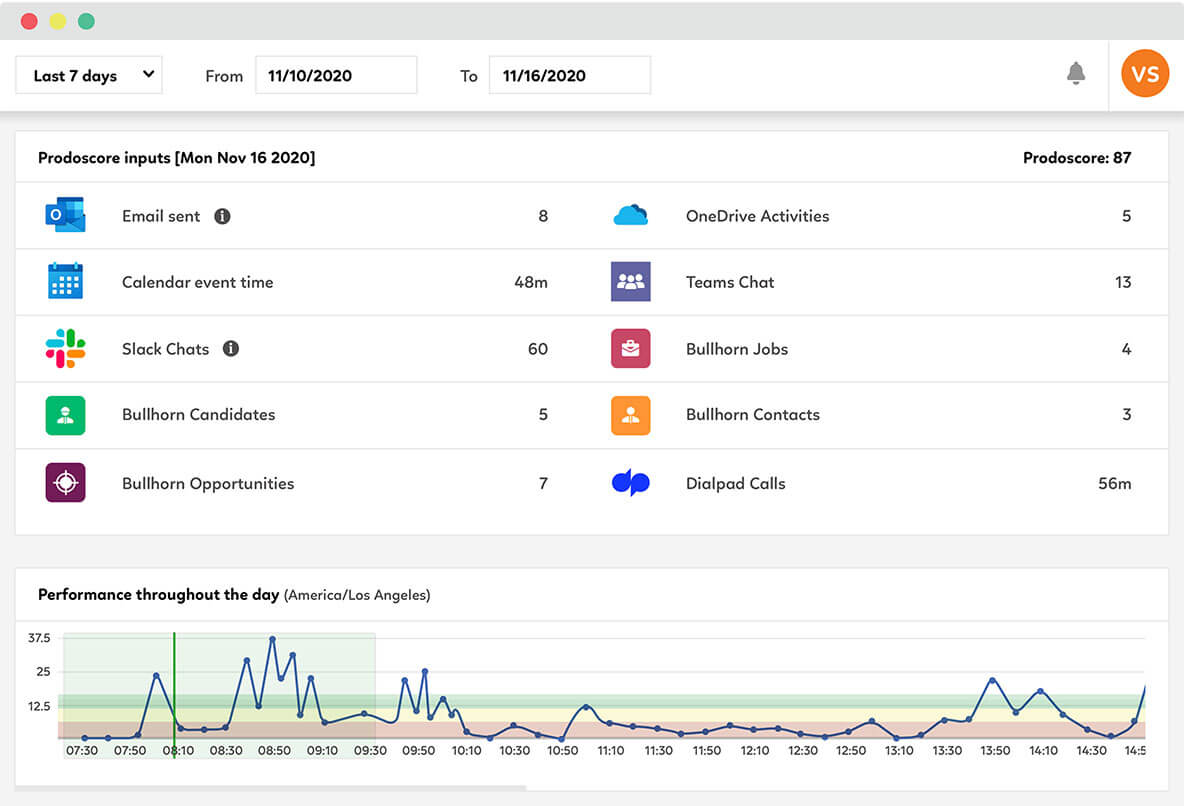Screen dimensions: 1184x806
Task: Click the Email sent value 8
Action: (543, 216)
